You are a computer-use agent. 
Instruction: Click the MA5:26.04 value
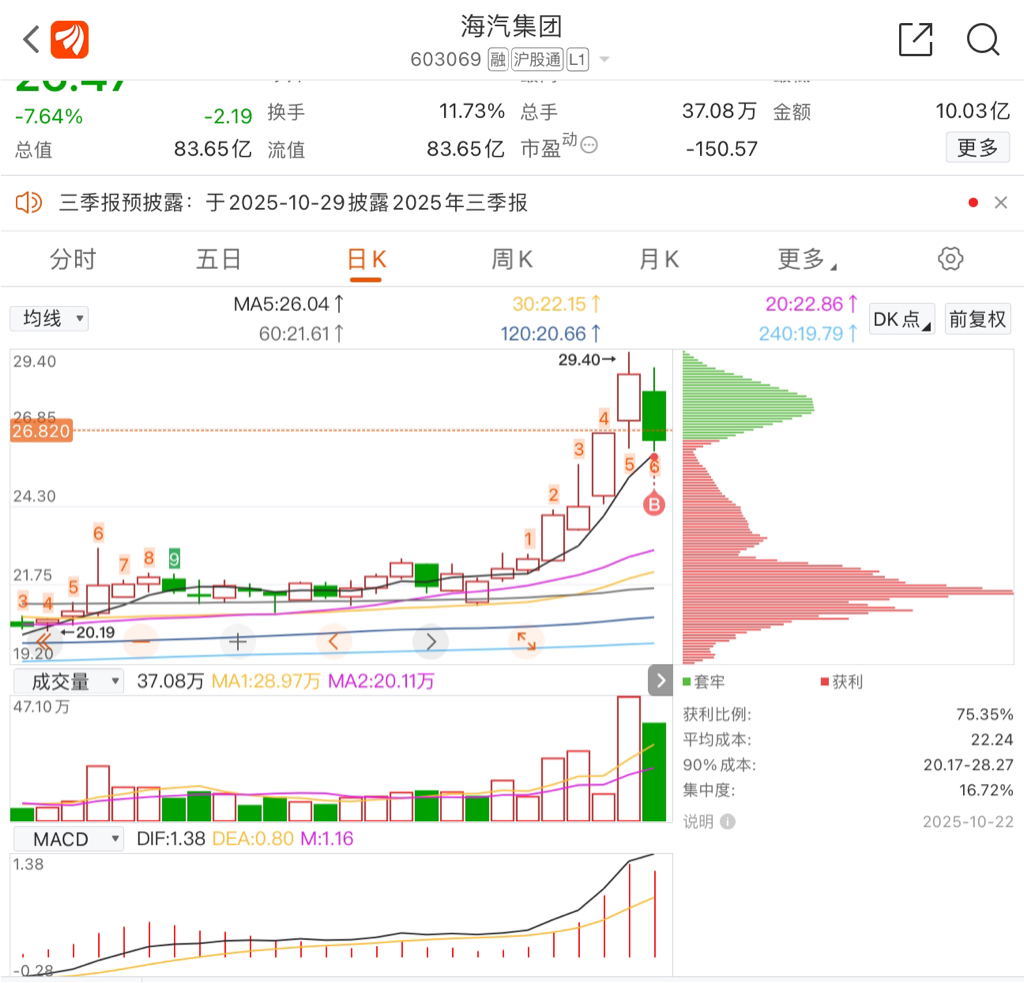click(x=288, y=304)
